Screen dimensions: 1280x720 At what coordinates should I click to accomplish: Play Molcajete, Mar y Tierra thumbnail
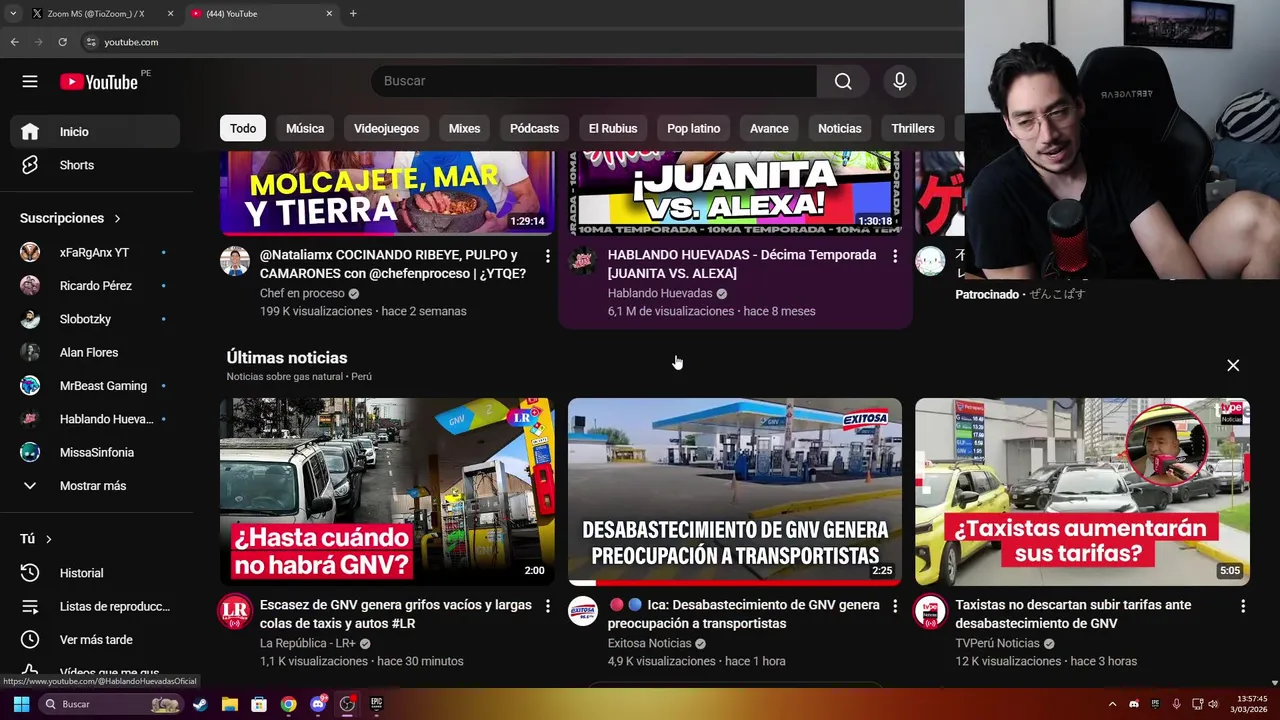[x=387, y=193]
